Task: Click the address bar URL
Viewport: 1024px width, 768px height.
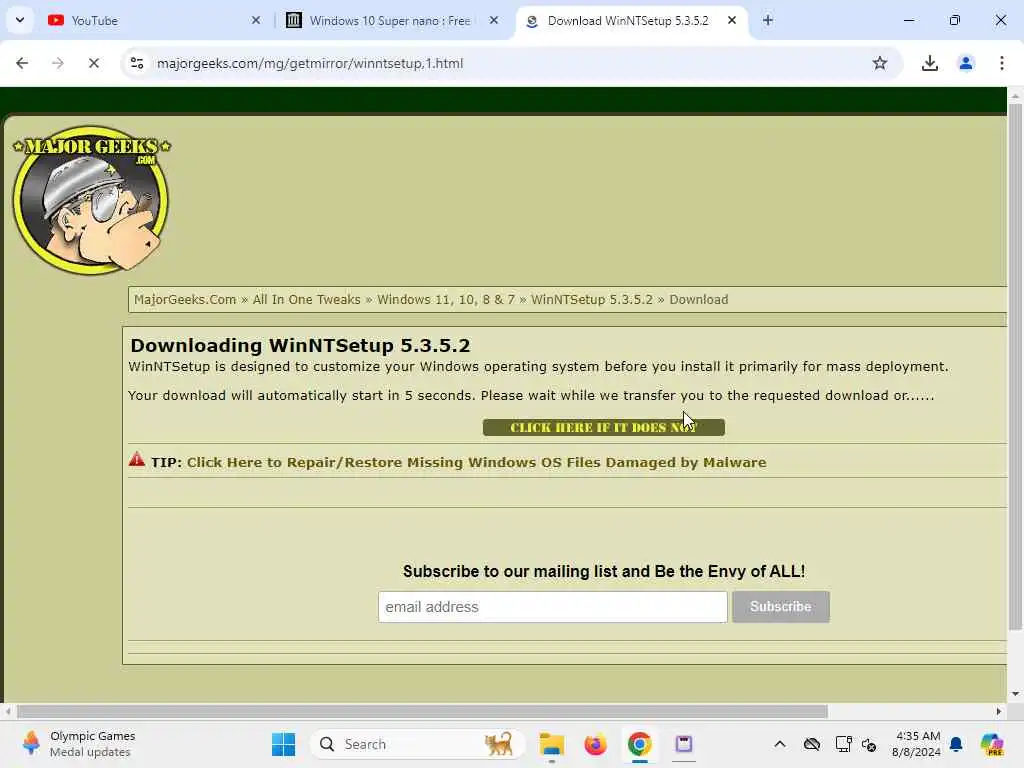Action: [310, 63]
